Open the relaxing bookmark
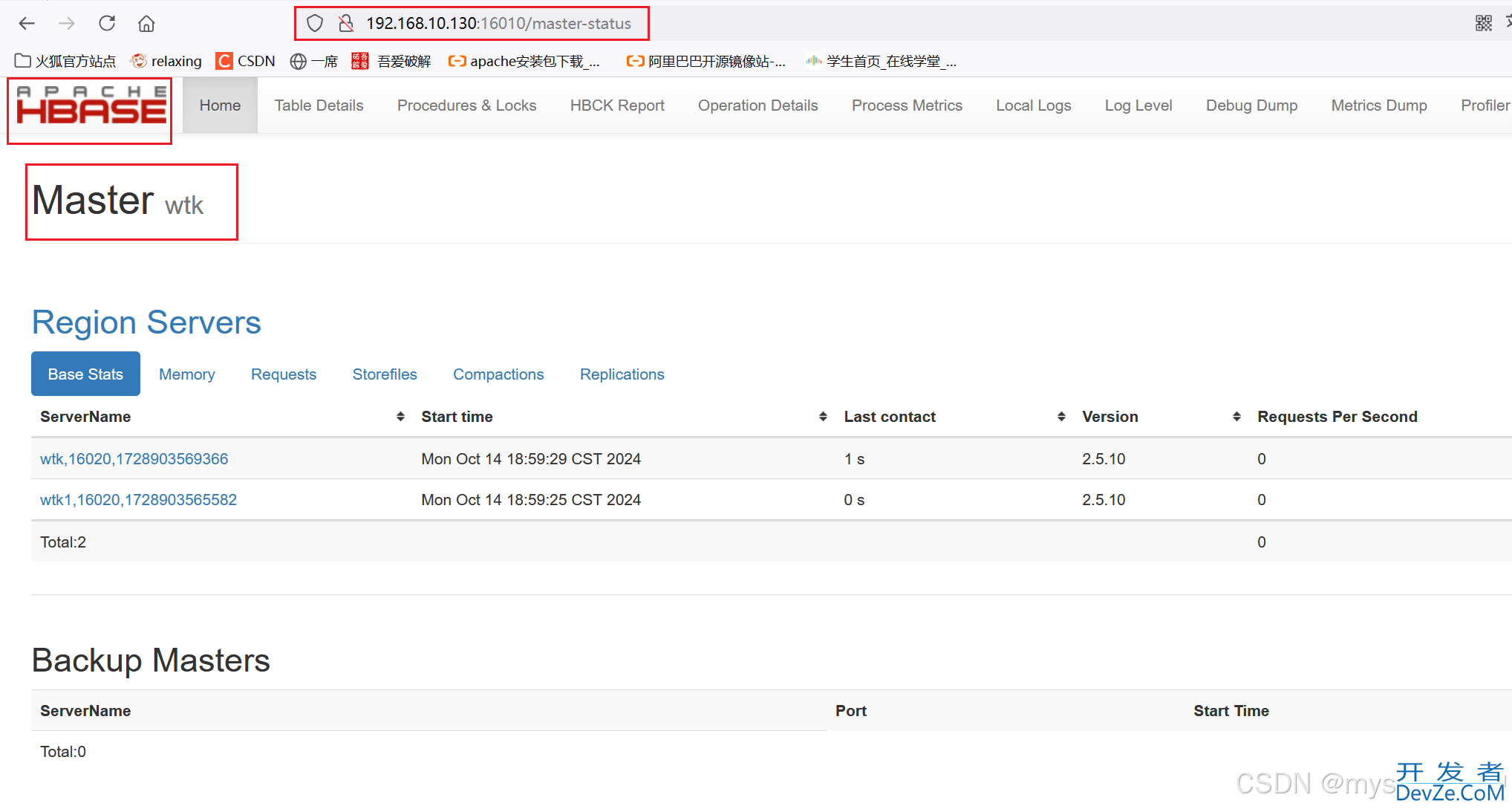This screenshot has height=809, width=1512. [166, 61]
